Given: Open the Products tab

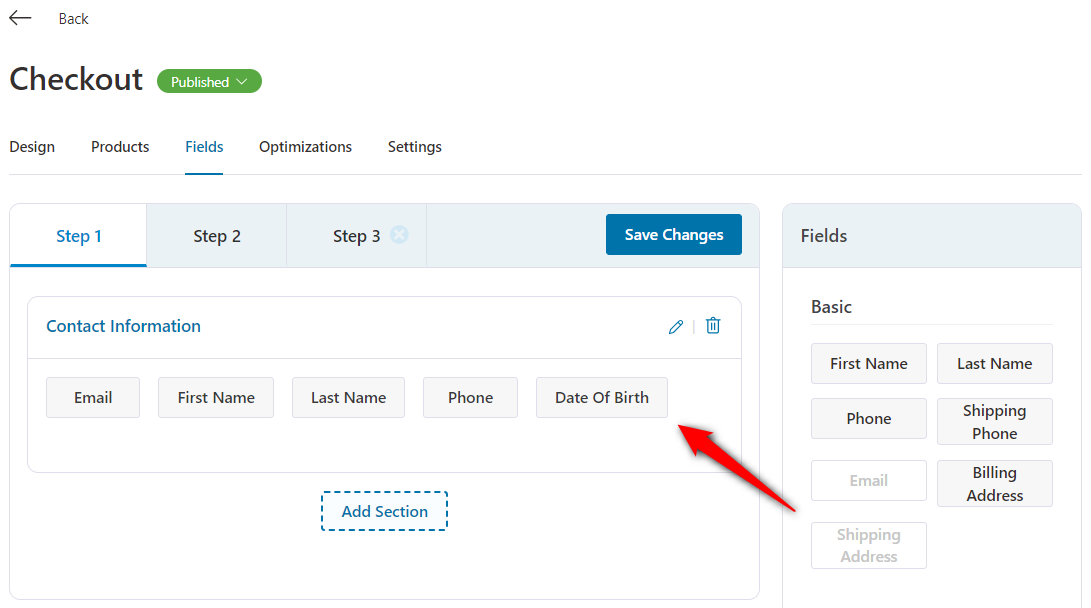Looking at the screenshot, I should 120,147.
